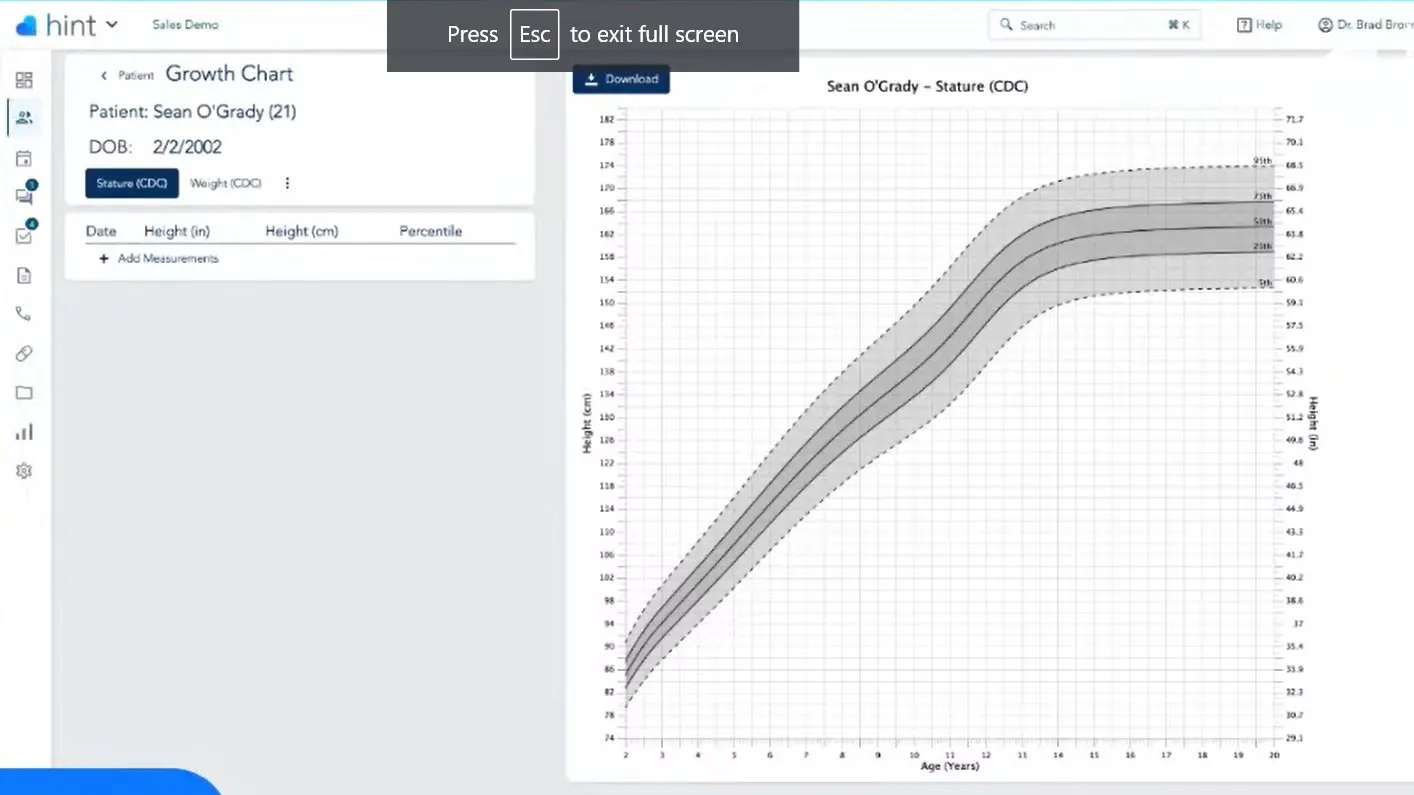Image resolution: width=1414 pixels, height=795 pixels.
Task: Switch to the Weight (CDC) tab
Action: (226, 183)
